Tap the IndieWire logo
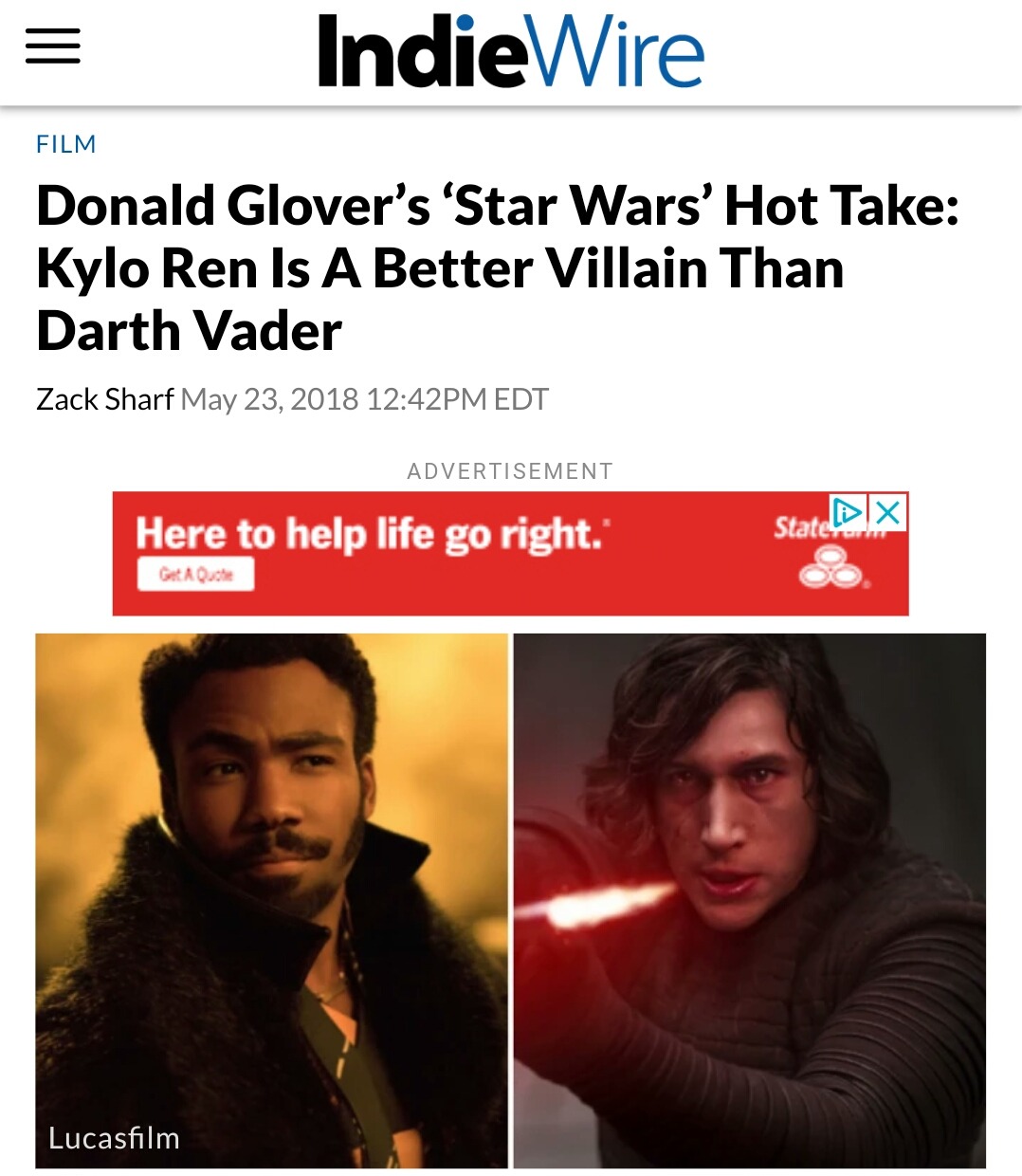The width and height of the screenshot is (1022, 1176). pyautogui.click(x=510, y=52)
